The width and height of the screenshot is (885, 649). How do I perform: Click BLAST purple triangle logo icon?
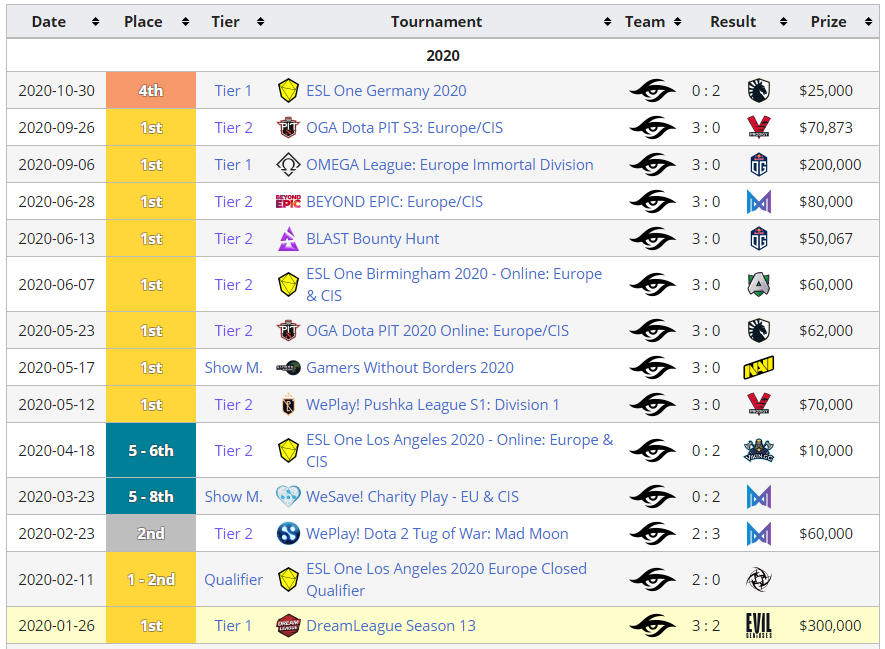pyautogui.click(x=288, y=239)
